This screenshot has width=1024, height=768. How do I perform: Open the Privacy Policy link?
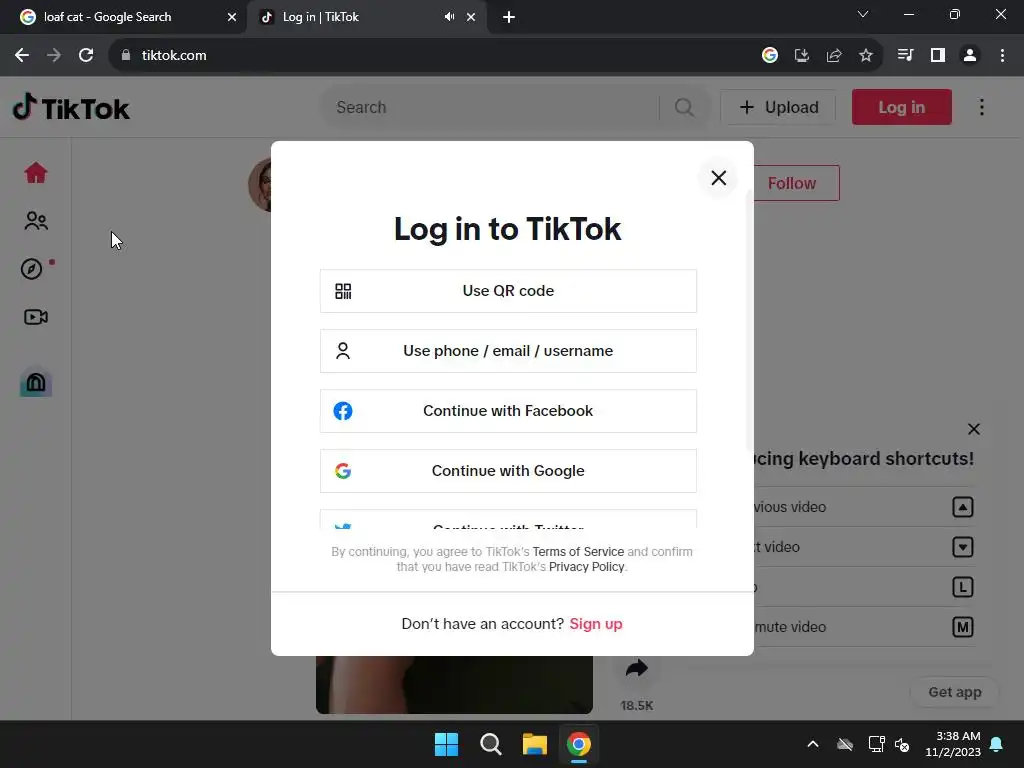(586, 567)
